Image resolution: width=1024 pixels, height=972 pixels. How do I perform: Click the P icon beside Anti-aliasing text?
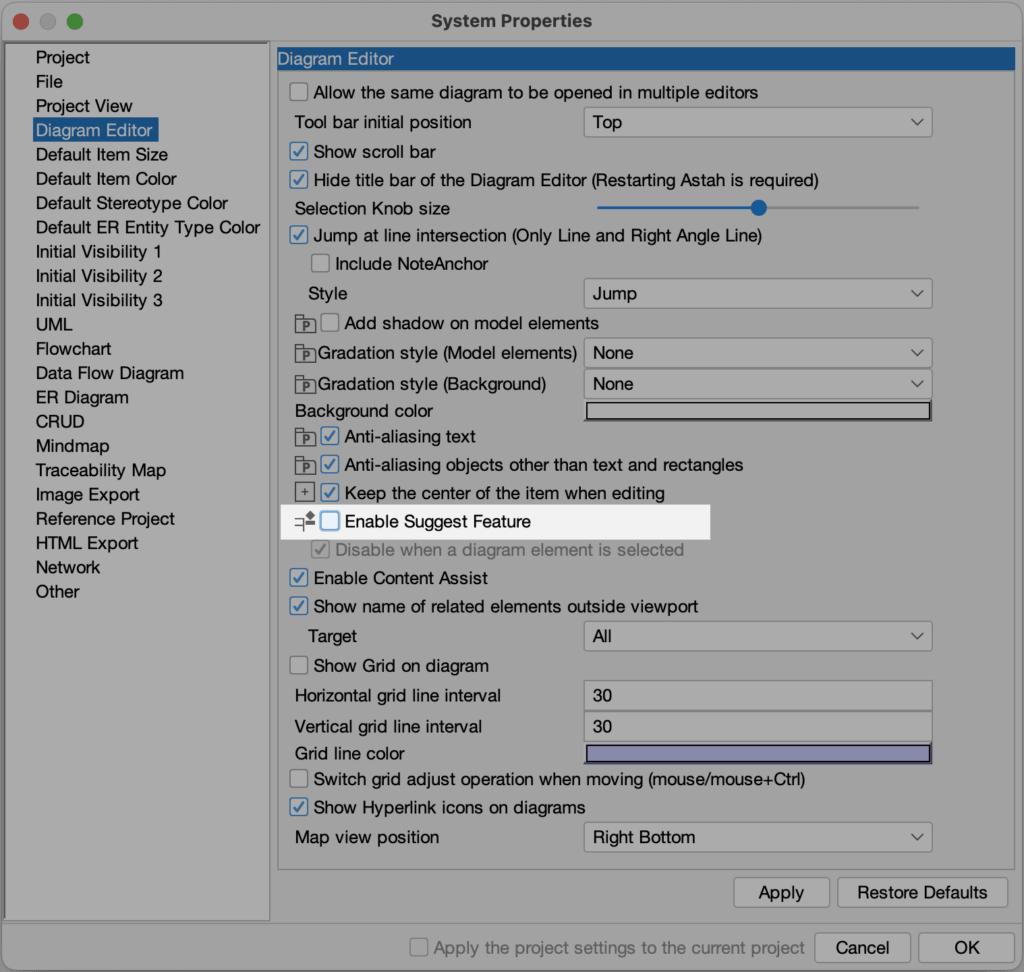(305, 437)
